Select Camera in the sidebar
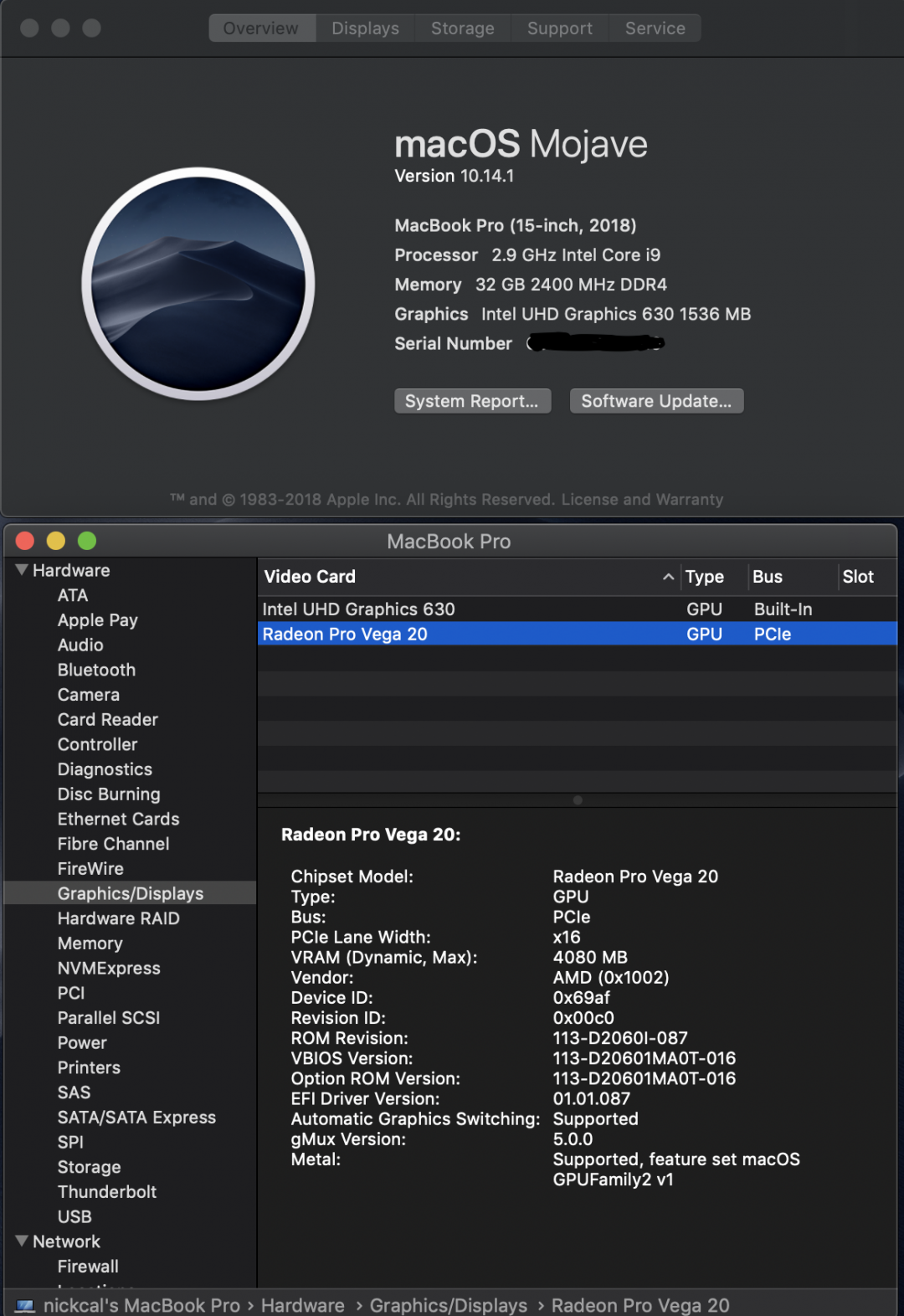904x1316 pixels. point(88,695)
